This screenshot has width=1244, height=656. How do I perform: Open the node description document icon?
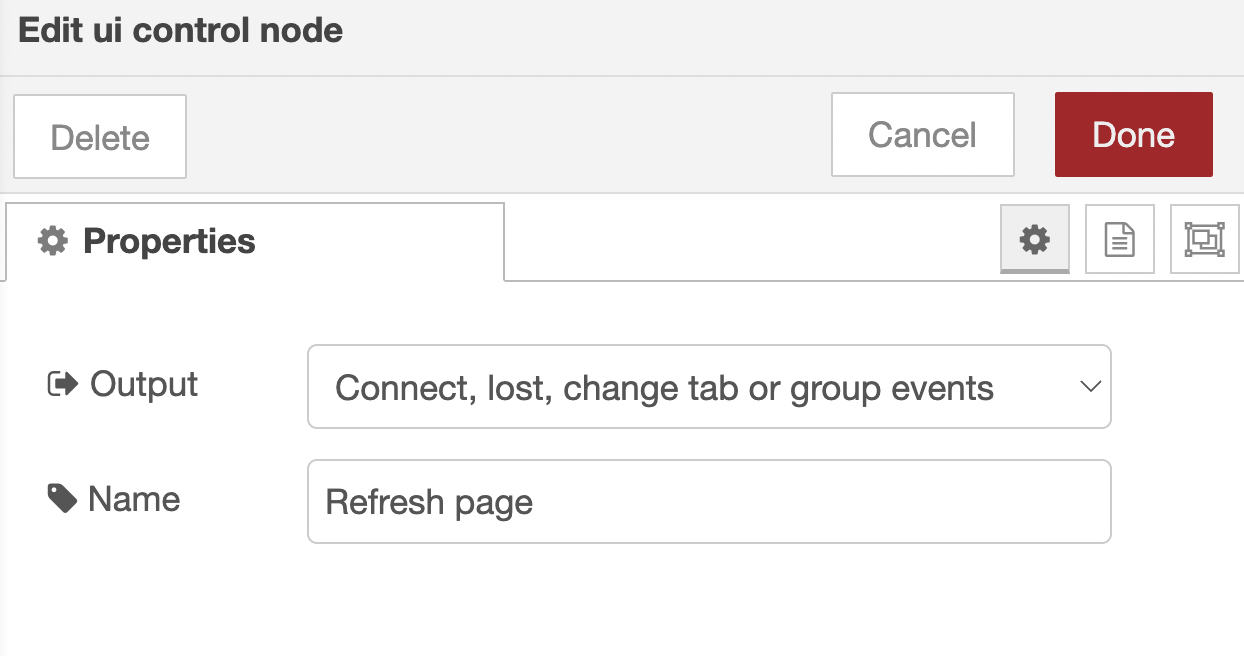coord(1119,239)
